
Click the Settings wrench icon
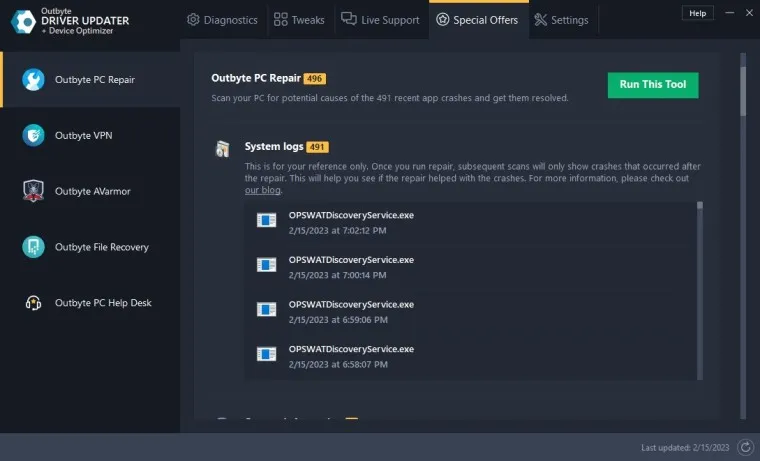[x=540, y=19]
